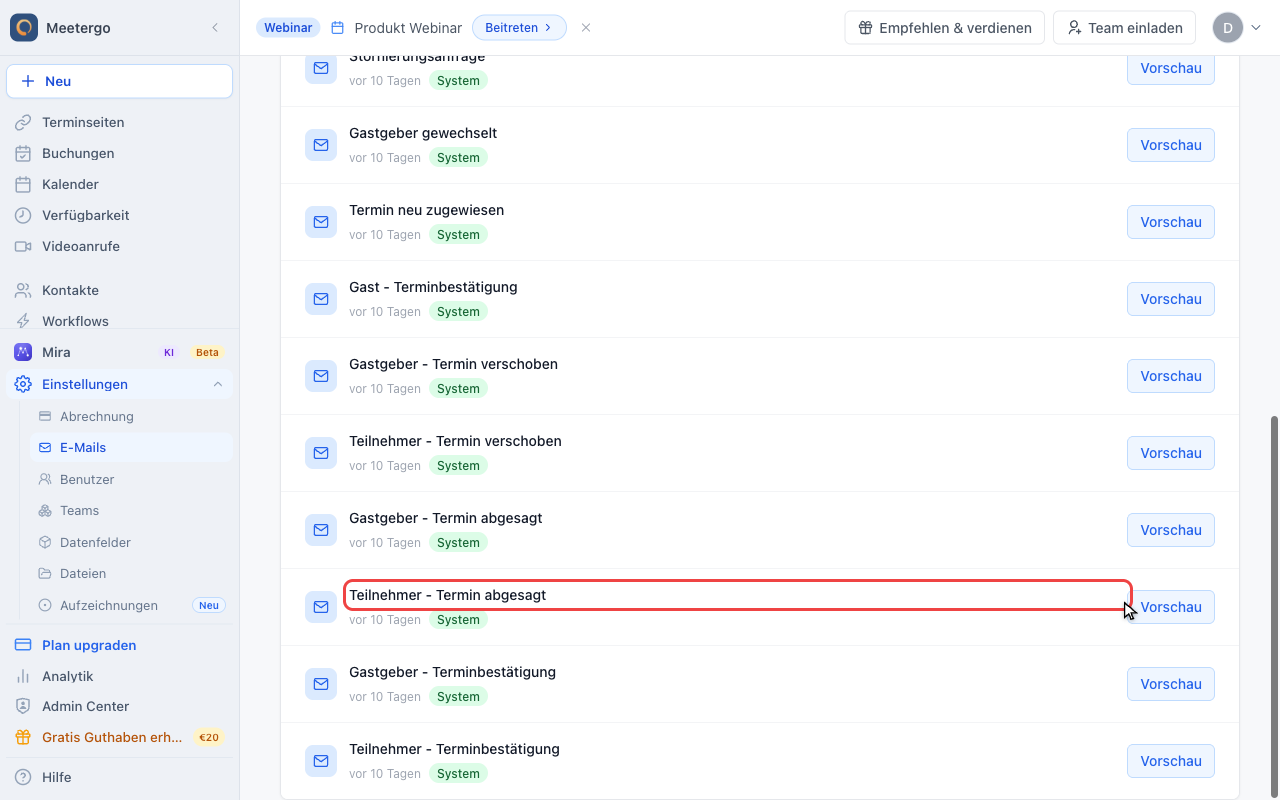Click envelope icon of Teilnehmer - Termin abgesagt
Viewport: 1280px width, 800px height.
pyautogui.click(x=321, y=607)
